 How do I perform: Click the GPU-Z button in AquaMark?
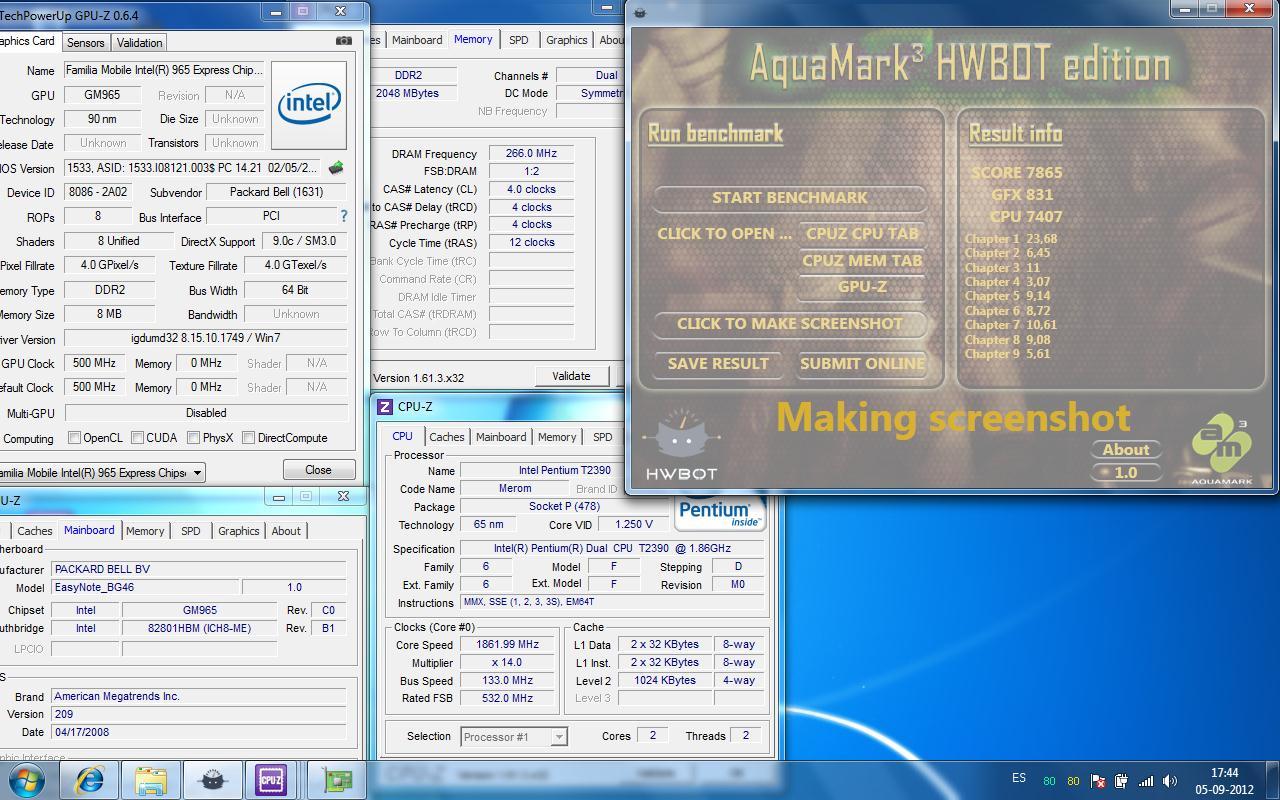click(x=862, y=287)
